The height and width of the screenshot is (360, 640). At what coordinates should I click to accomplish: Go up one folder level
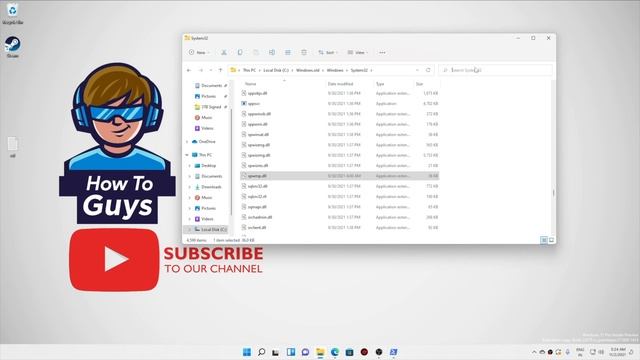pos(220,70)
